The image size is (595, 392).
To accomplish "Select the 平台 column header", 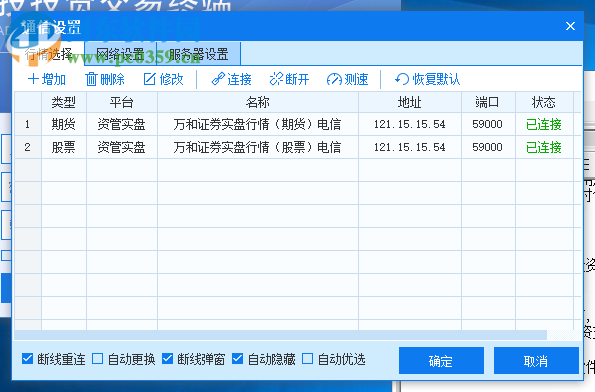I will click(122, 102).
